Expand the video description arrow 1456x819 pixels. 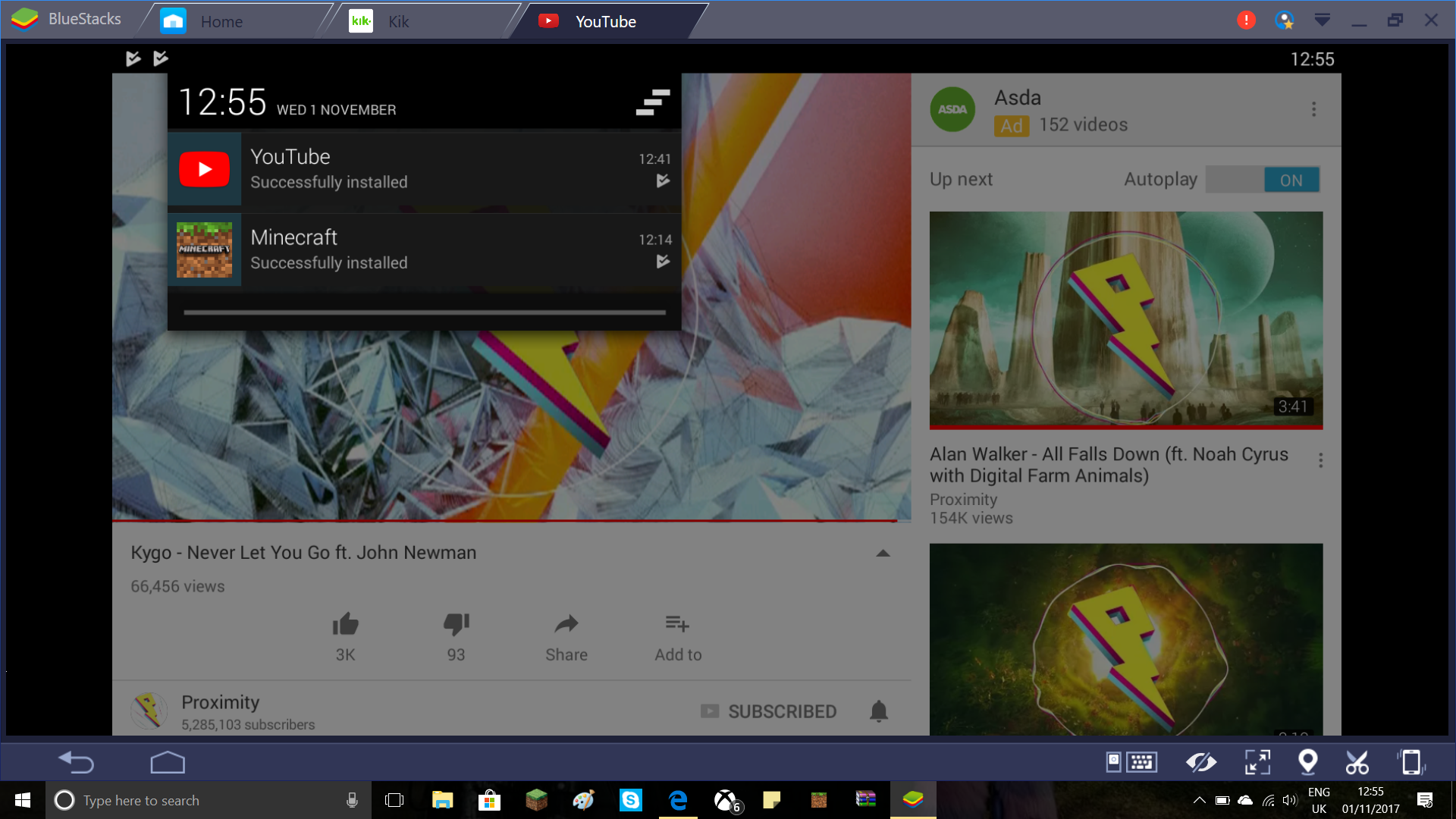click(883, 554)
